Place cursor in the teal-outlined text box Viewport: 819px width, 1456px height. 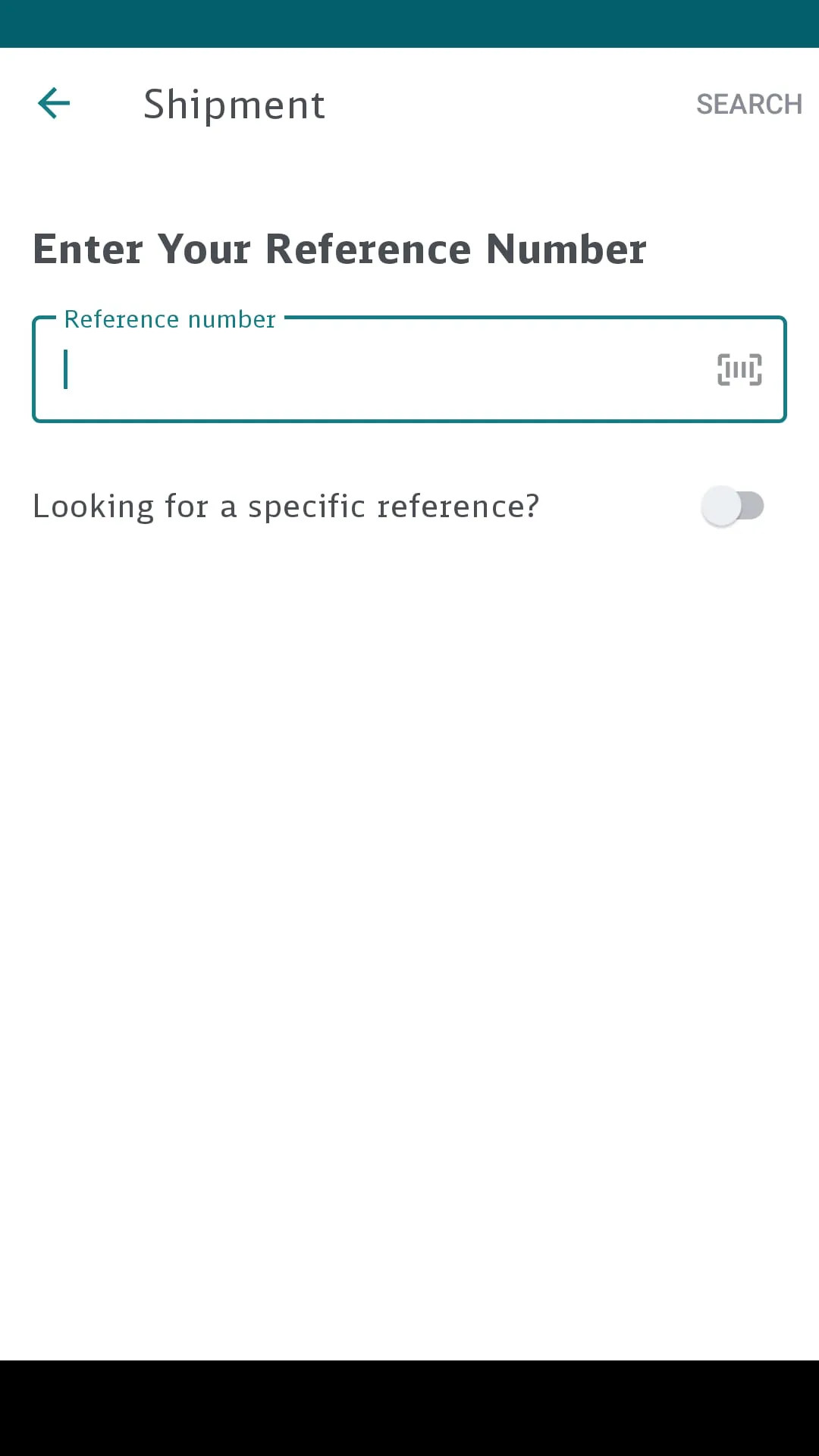tap(379, 369)
